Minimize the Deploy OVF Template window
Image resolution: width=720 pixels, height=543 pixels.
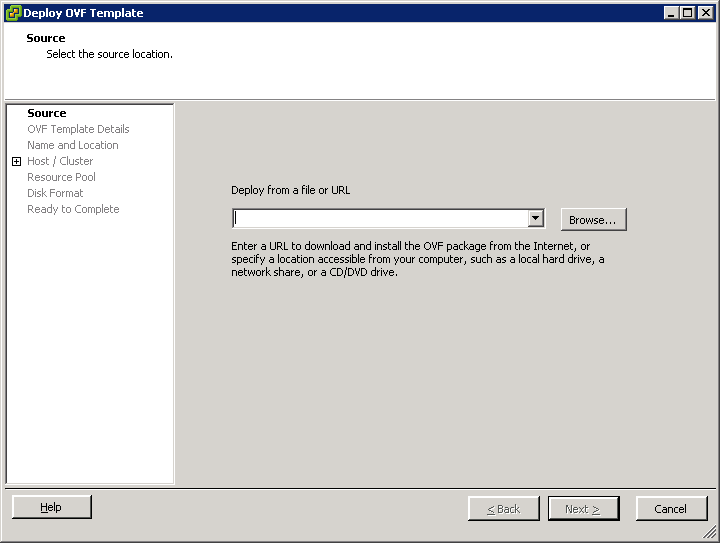[x=671, y=13]
